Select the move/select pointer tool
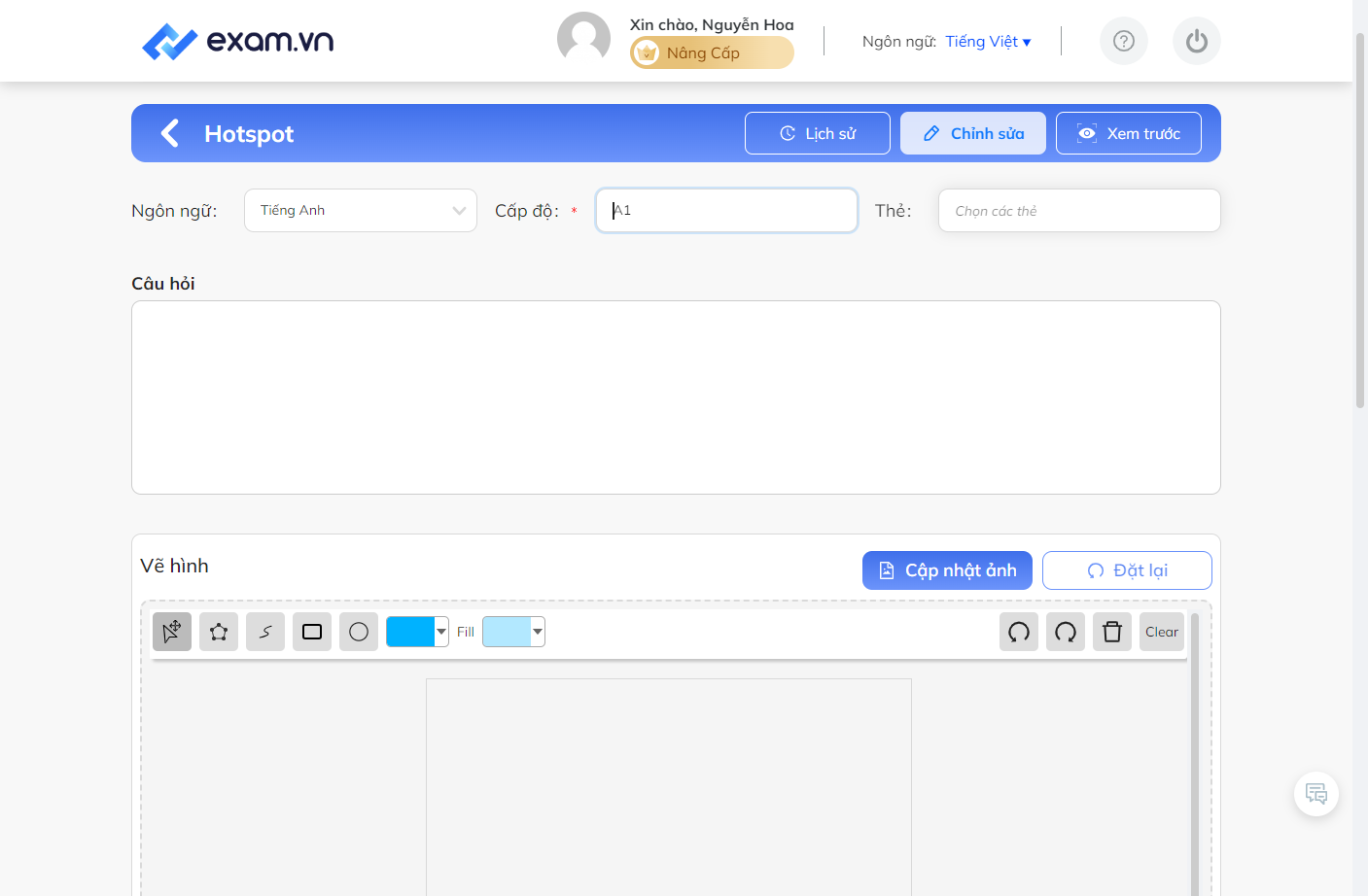 click(172, 632)
